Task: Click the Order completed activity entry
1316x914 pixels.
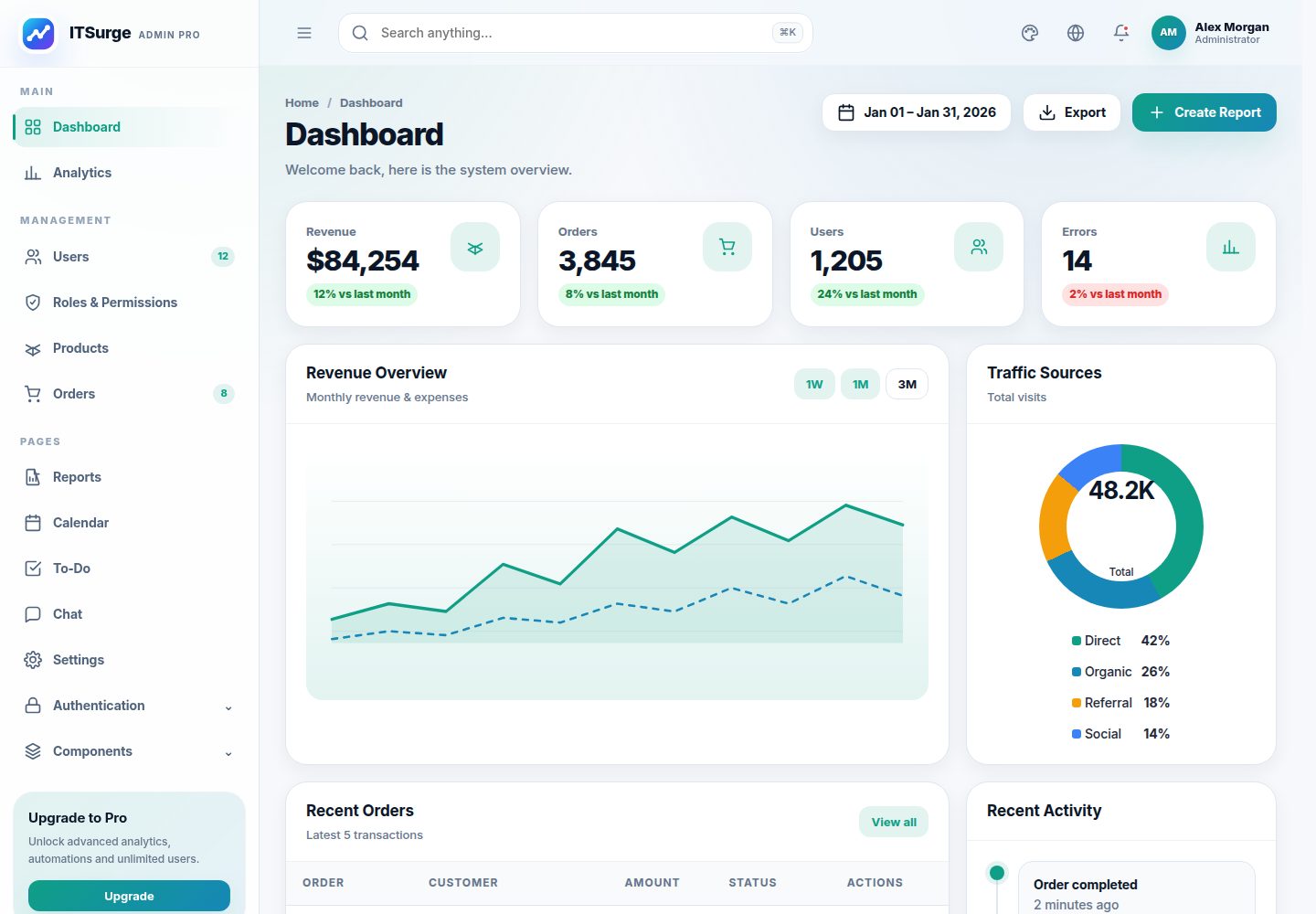Action: coord(1136,887)
